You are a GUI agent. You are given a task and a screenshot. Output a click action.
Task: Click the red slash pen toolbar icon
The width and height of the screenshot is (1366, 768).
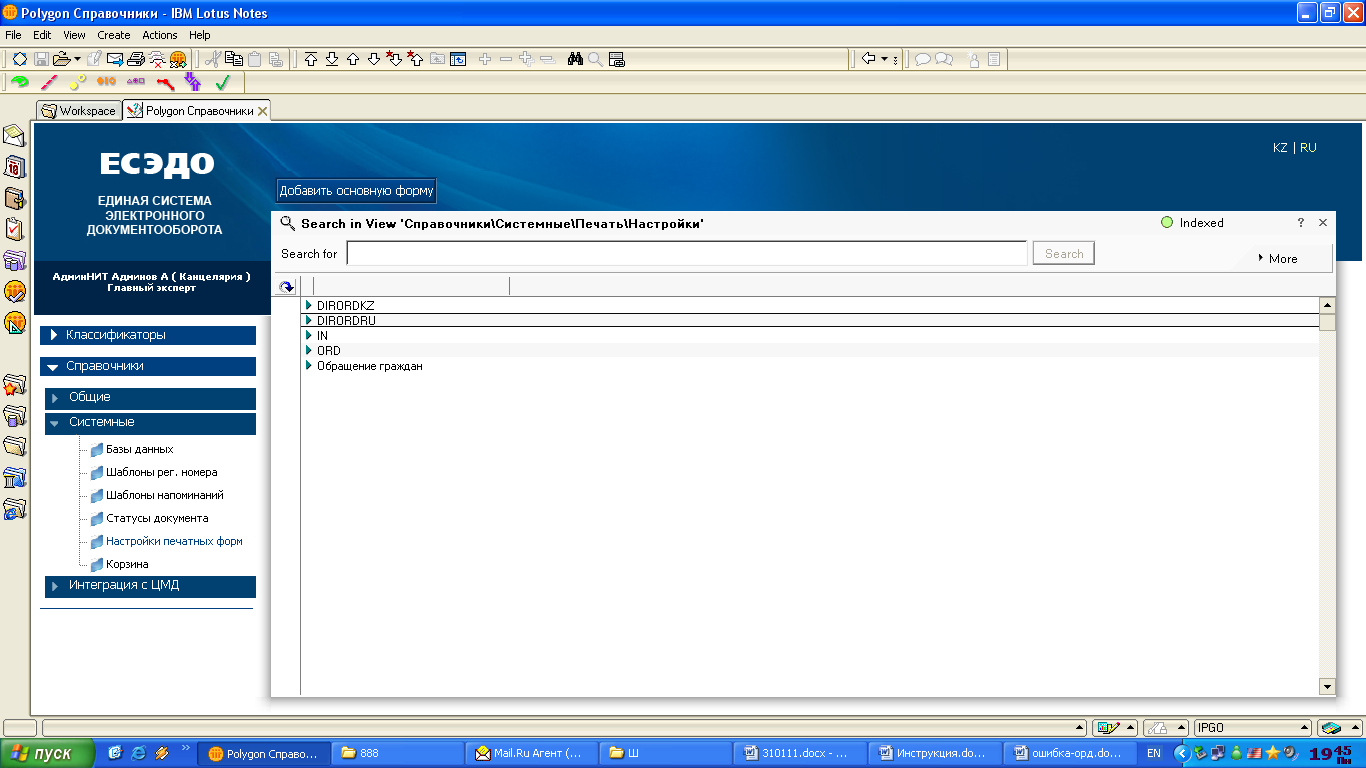tap(49, 83)
